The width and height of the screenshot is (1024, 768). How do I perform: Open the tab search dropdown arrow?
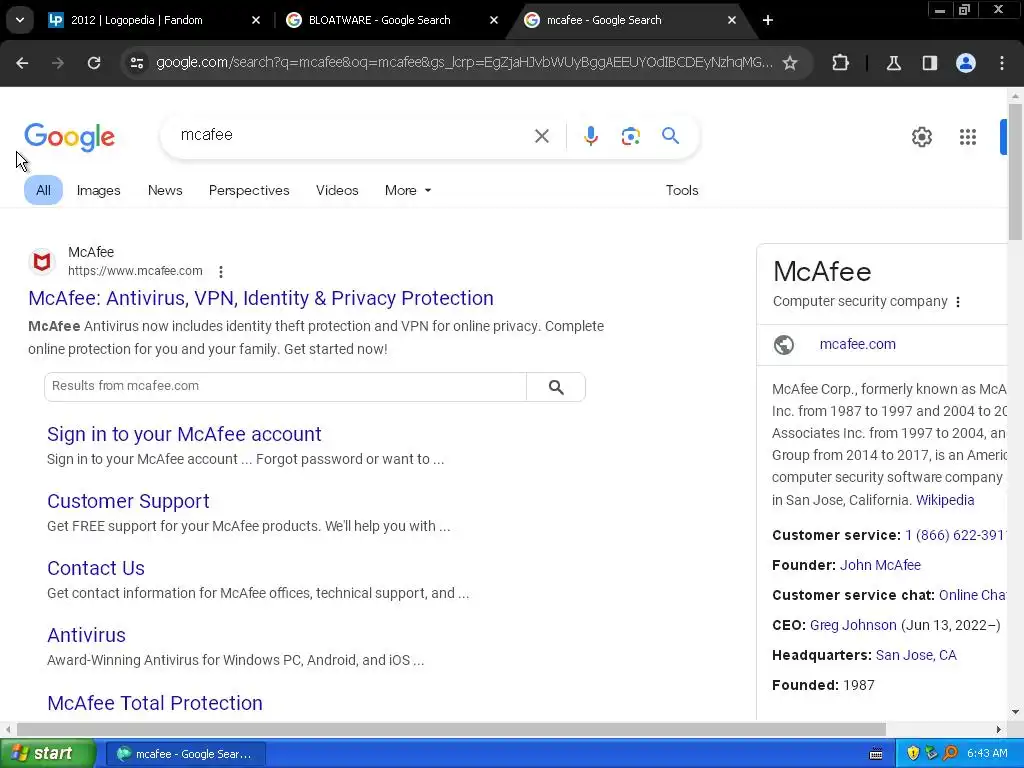click(20, 20)
